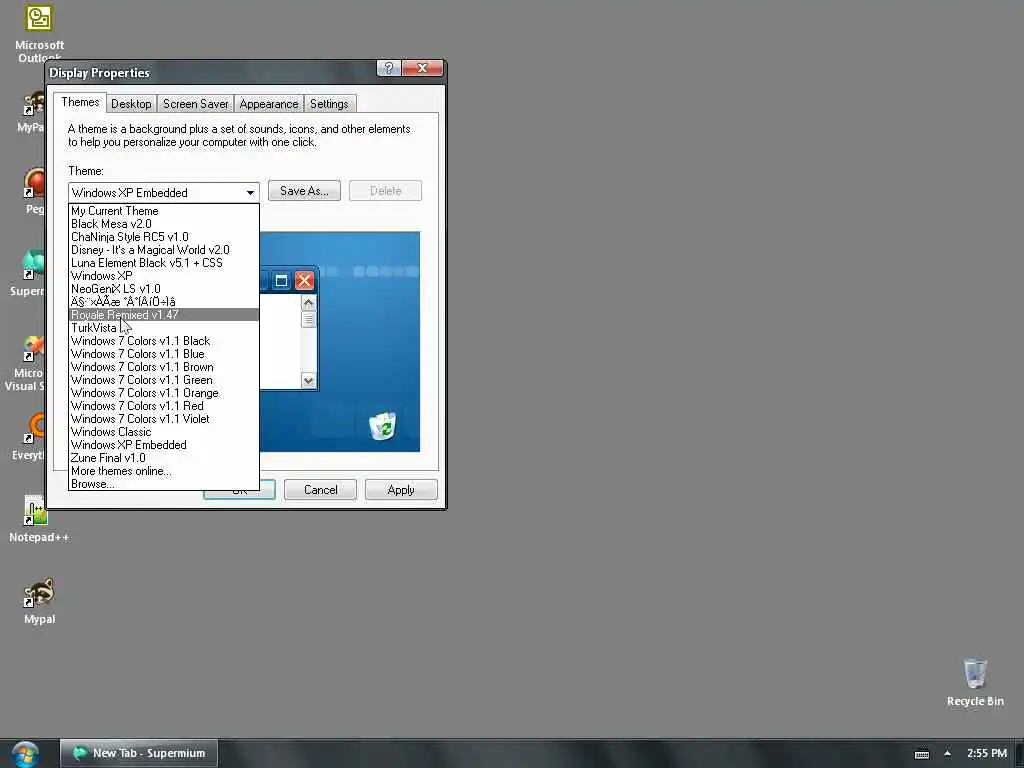Open the Notepad++ desktop shortcut

point(36,511)
